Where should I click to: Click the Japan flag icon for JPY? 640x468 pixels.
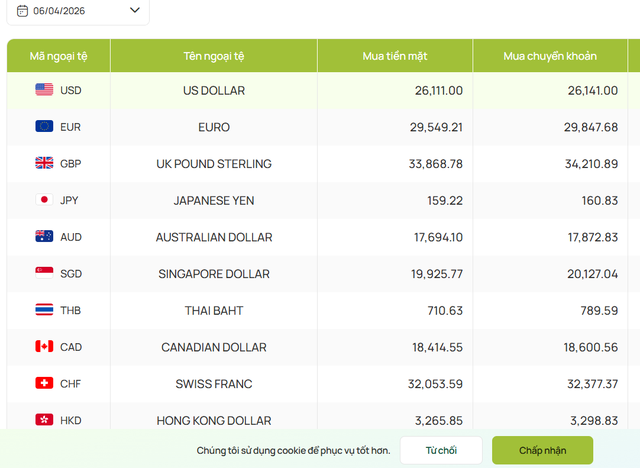click(x=44, y=200)
